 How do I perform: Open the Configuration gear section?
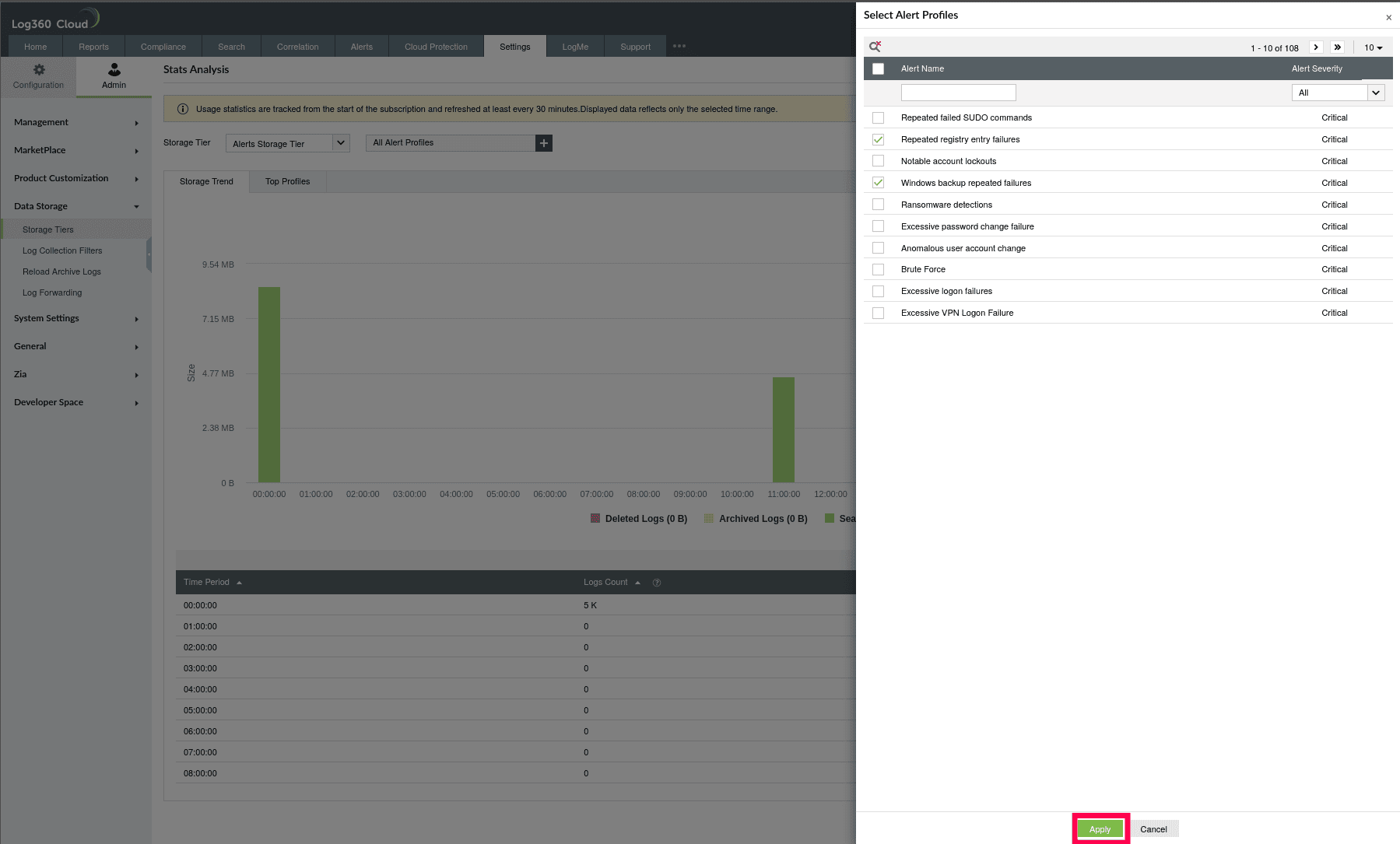click(38, 76)
